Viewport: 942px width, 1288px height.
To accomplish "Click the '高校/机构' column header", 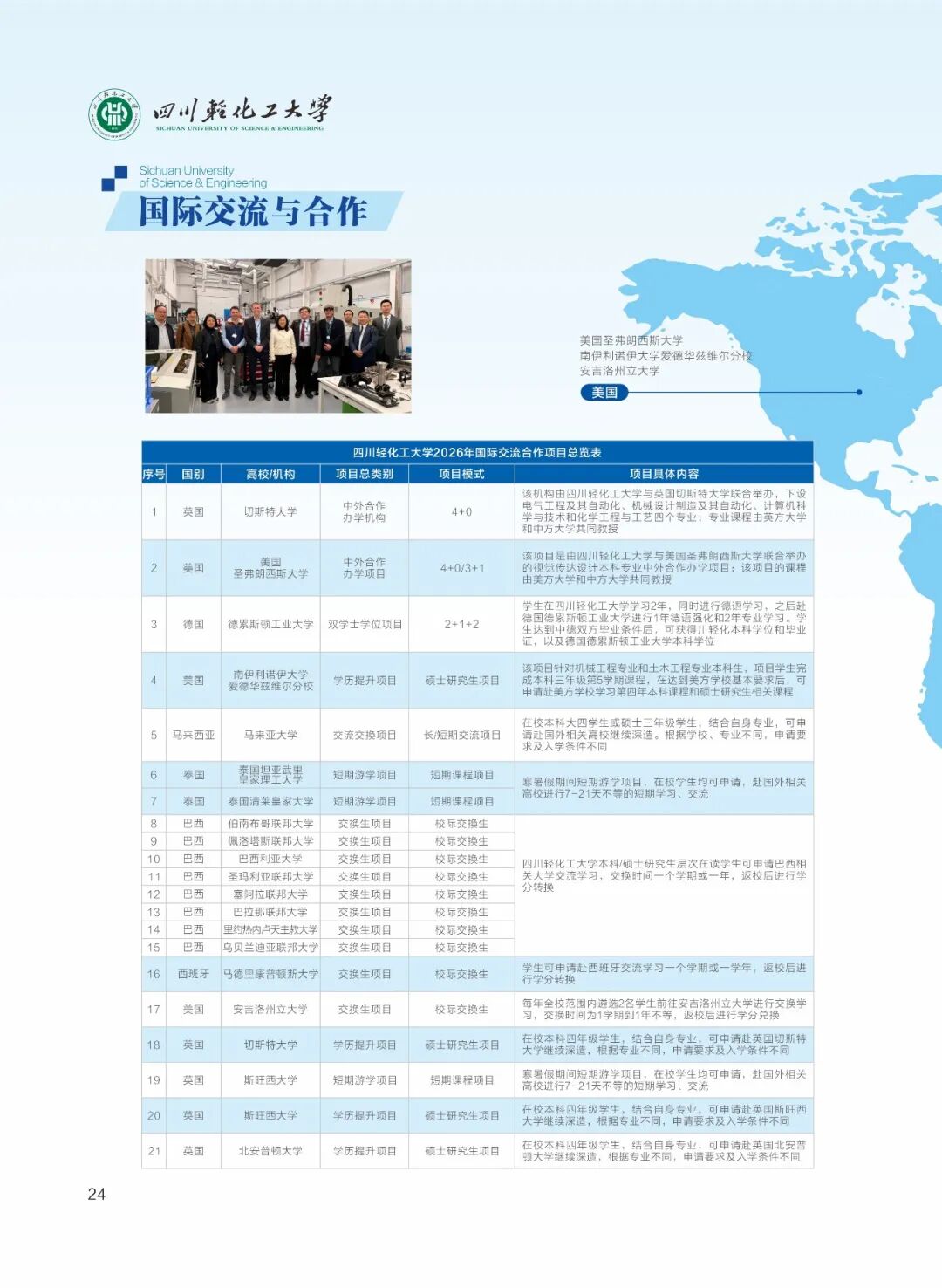I will tap(270, 474).
